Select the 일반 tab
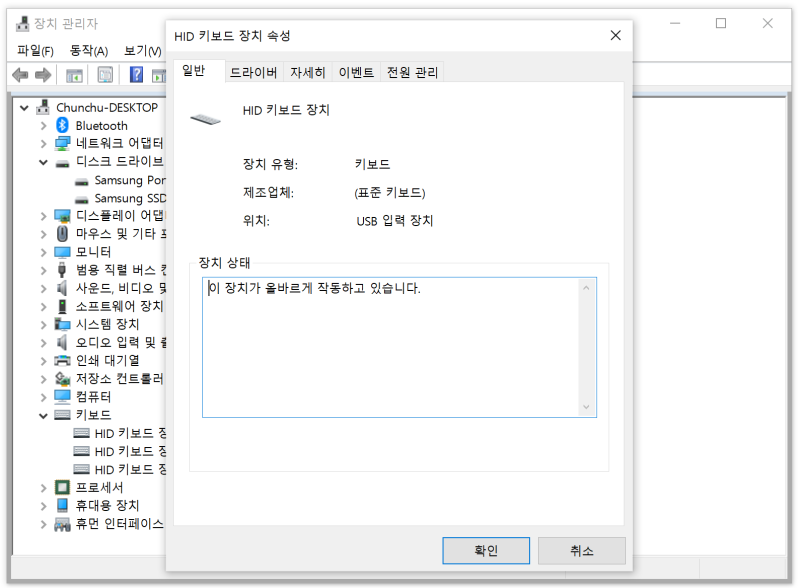Viewport: 800px width, 588px height. tap(194, 71)
